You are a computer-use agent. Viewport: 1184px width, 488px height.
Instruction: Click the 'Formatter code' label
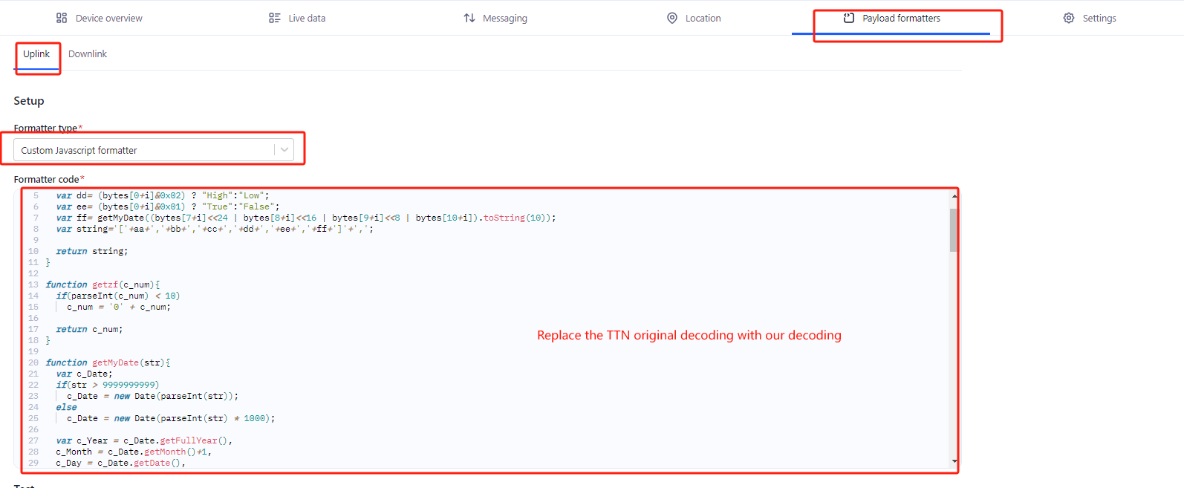pyautogui.click(x=49, y=180)
